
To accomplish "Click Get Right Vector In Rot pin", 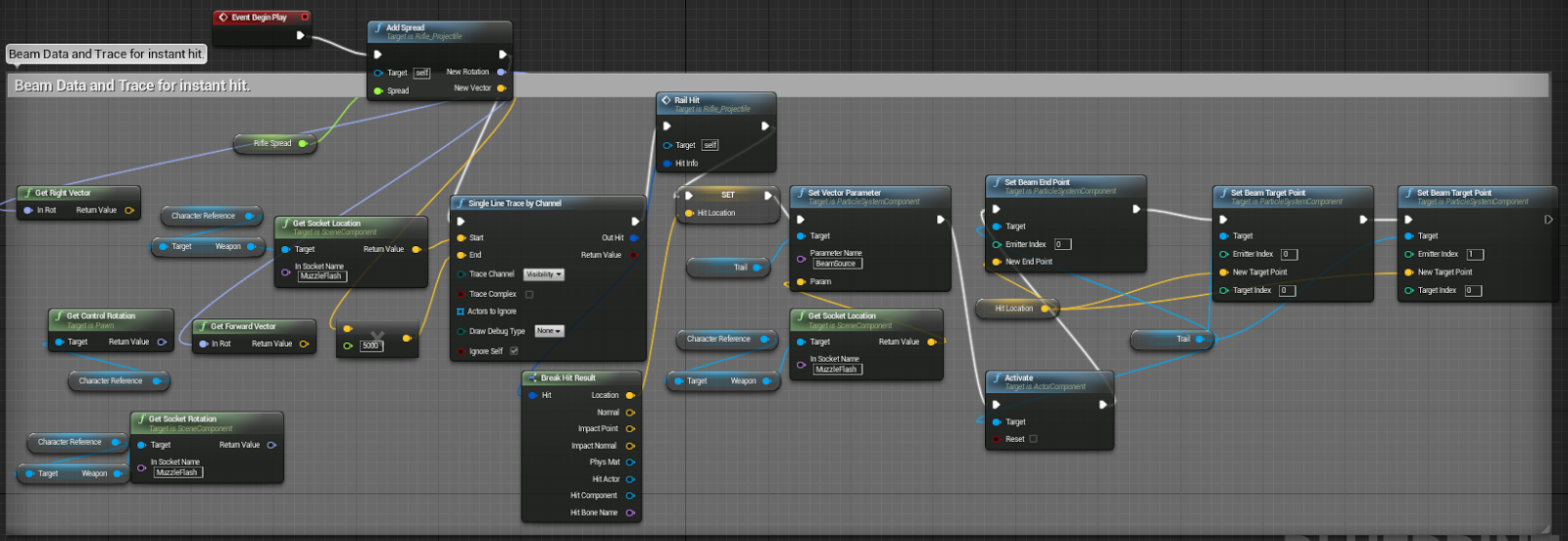I will [x=28, y=210].
